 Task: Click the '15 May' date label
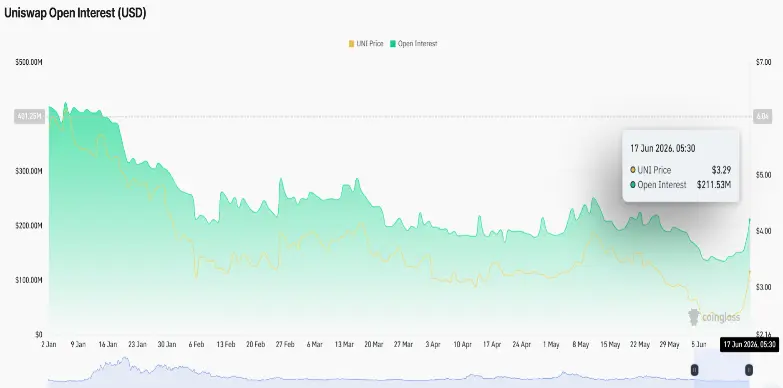(610, 345)
